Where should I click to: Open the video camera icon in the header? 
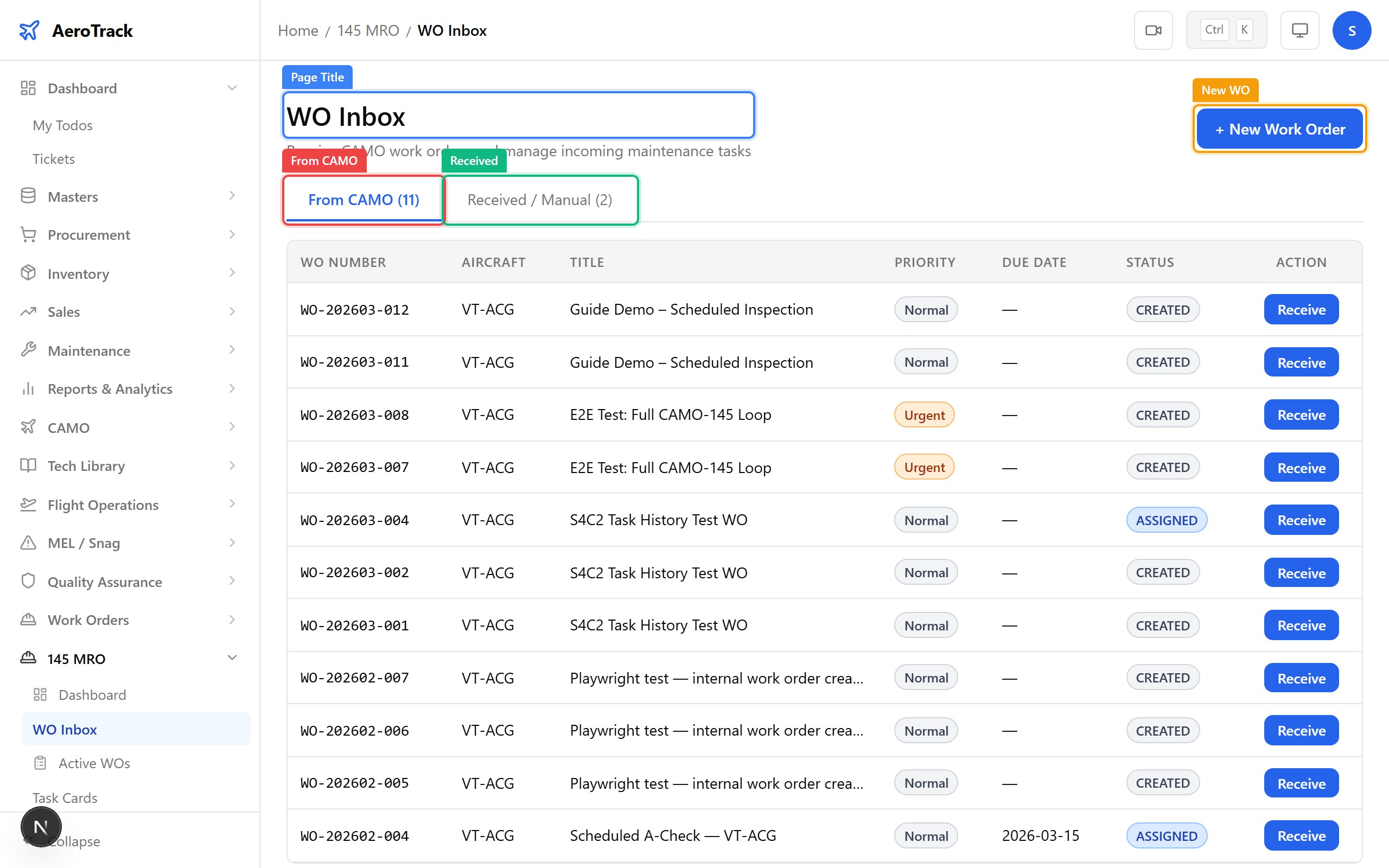[1153, 29]
